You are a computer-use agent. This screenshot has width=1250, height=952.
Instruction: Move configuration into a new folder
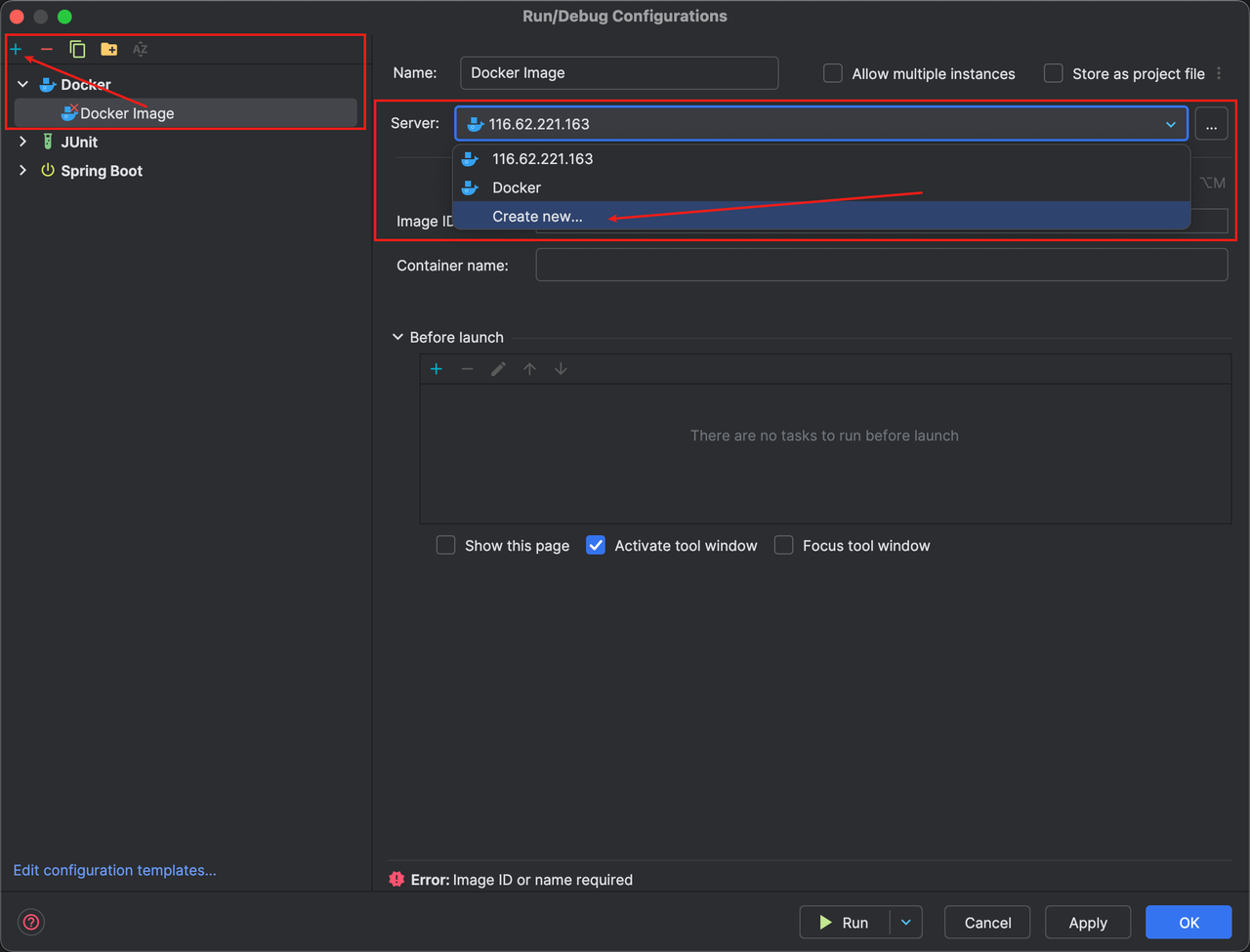109,49
